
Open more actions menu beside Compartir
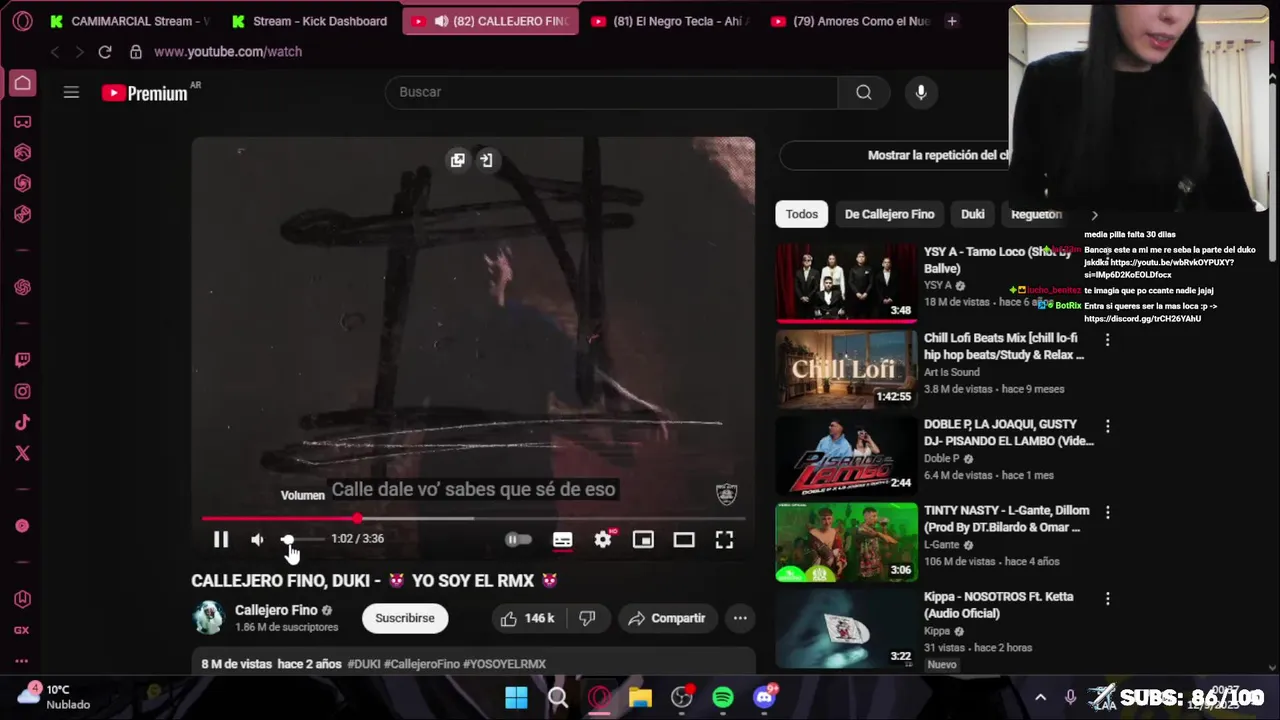pos(740,618)
